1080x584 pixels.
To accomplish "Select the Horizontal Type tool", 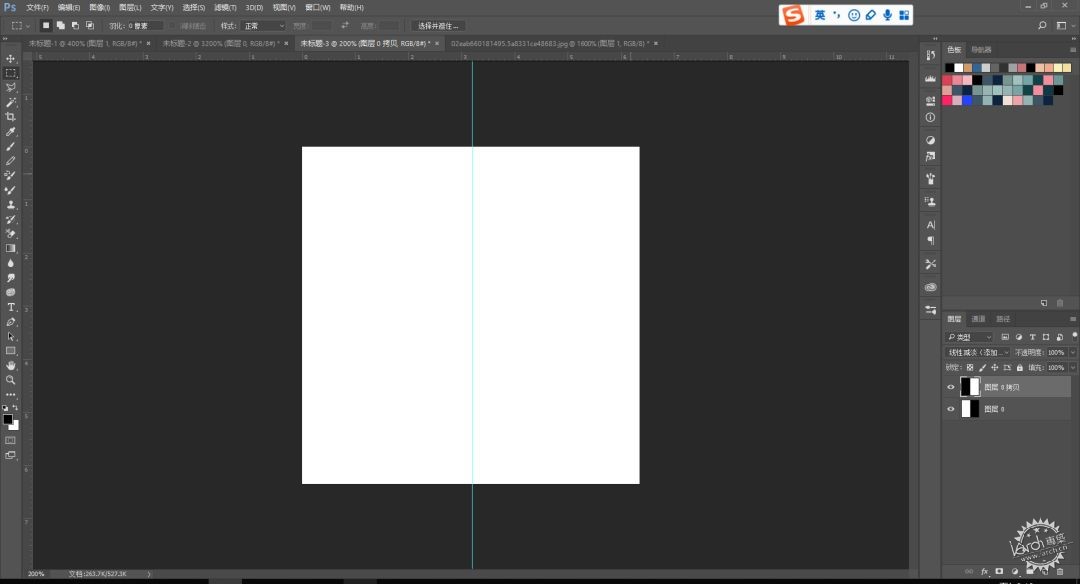I will [10, 307].
